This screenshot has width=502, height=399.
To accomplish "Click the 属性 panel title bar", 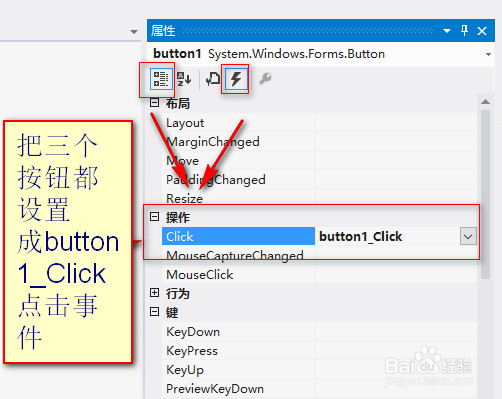I will [x=321, y=31].
